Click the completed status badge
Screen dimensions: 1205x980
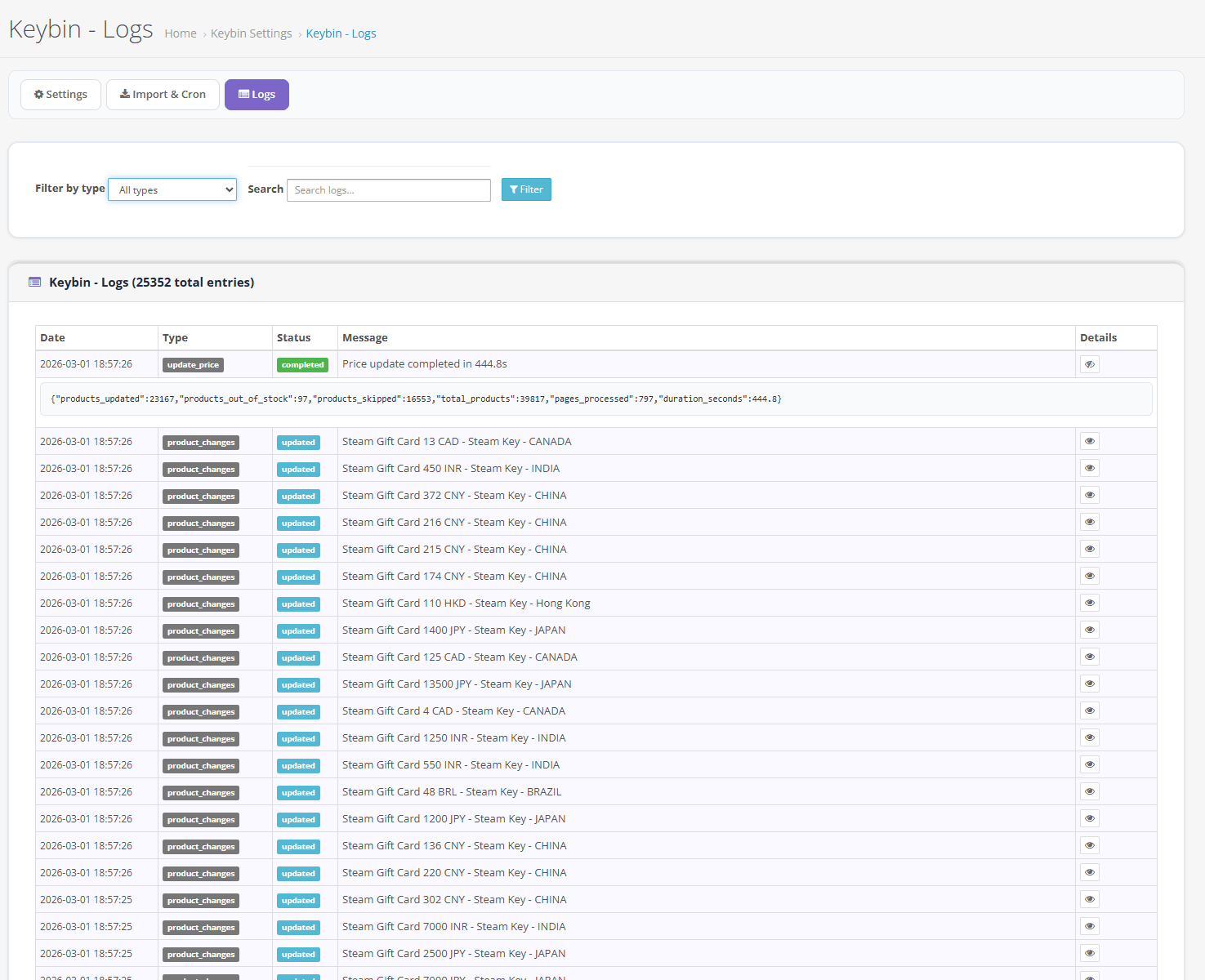(302, 365)
